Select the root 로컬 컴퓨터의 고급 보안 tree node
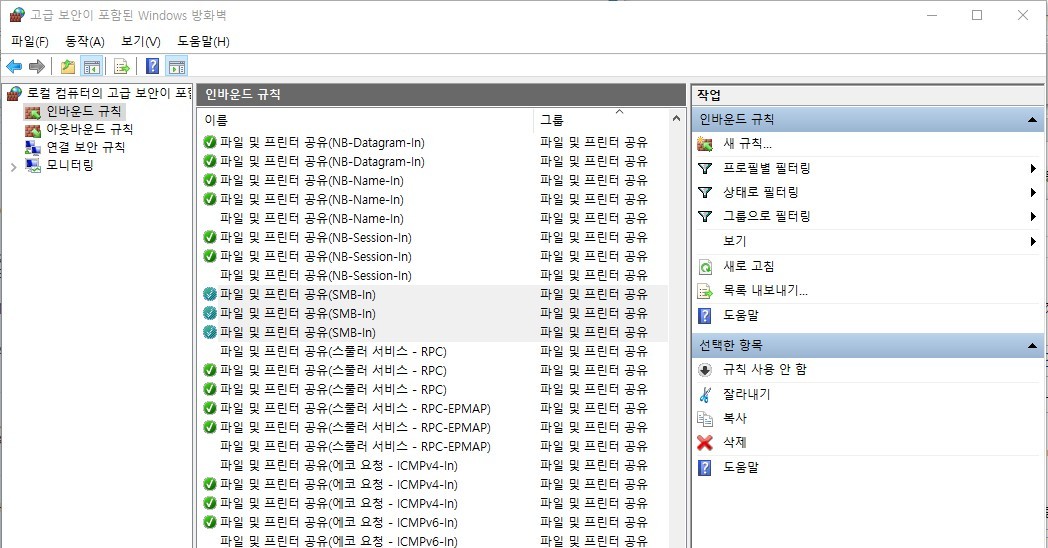 tap(108, 93)
